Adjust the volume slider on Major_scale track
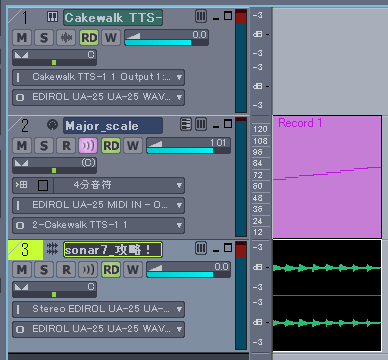The height and width of the screenshot is (360, 388). [188, 146]
